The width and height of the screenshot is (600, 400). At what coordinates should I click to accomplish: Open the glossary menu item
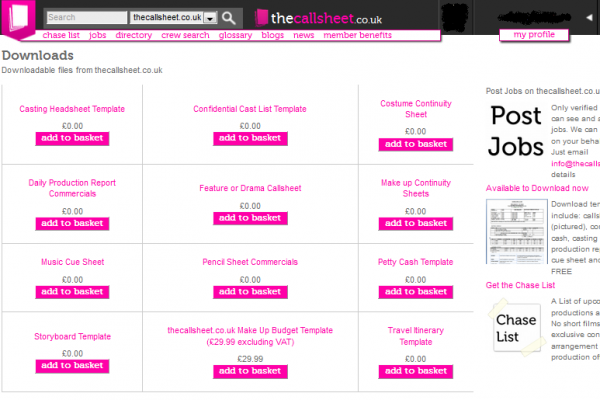[235, 35]
